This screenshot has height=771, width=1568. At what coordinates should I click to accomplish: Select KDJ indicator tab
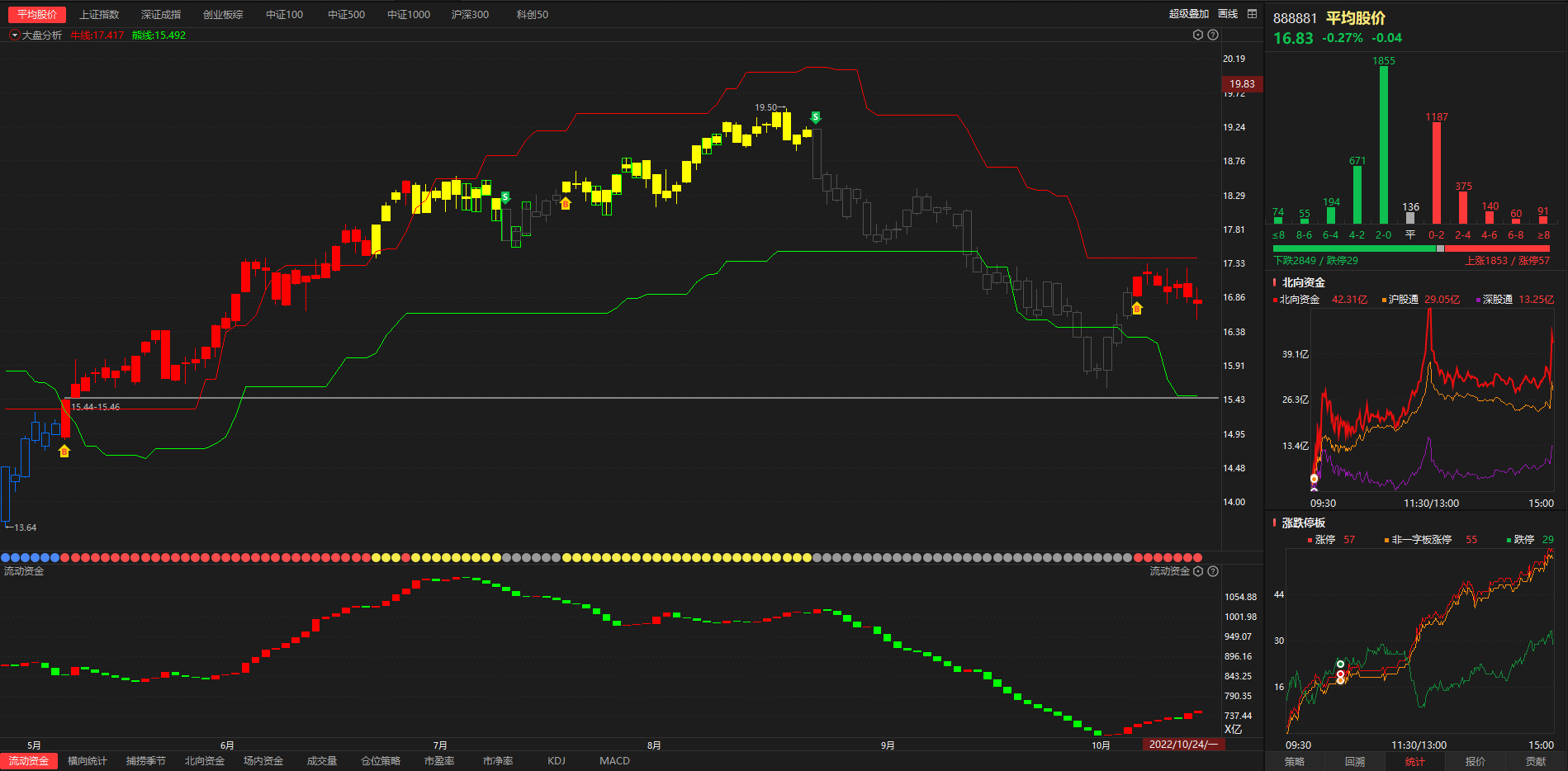pos(557,761)
